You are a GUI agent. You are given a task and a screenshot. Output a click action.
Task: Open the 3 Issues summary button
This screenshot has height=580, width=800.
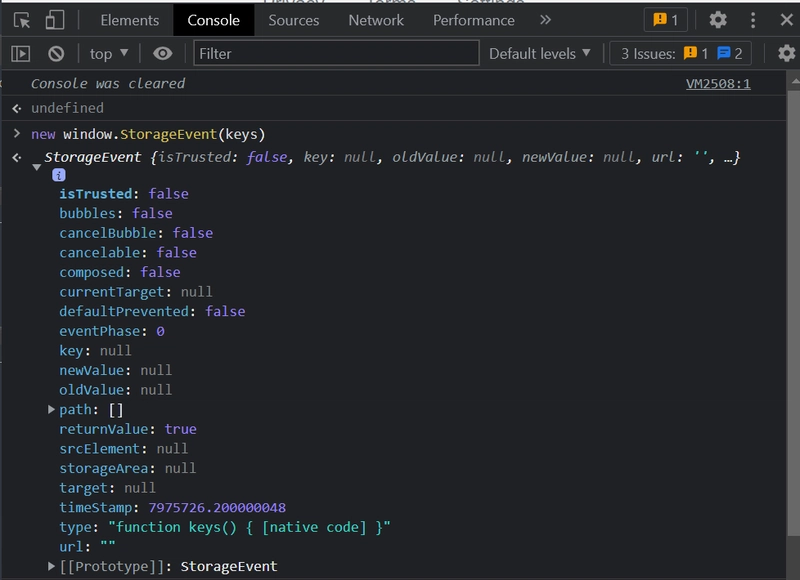pos(681,54)
